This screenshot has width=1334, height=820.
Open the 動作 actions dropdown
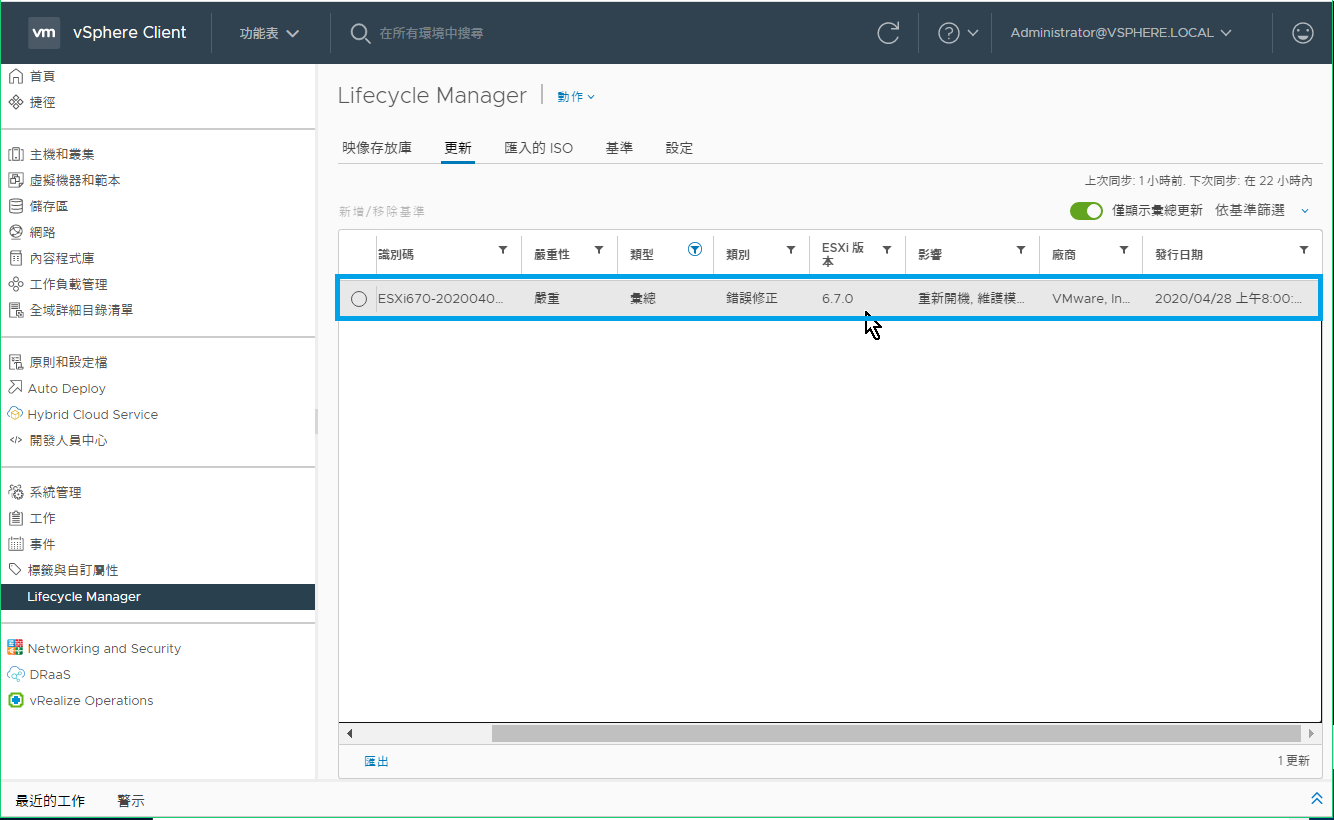pyautogui.click(x=576, y=97)
